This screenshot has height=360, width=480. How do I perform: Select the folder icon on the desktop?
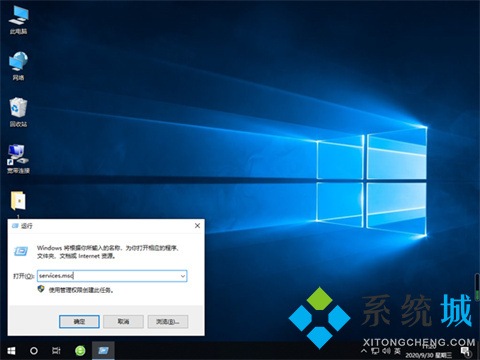pos(18,201)
